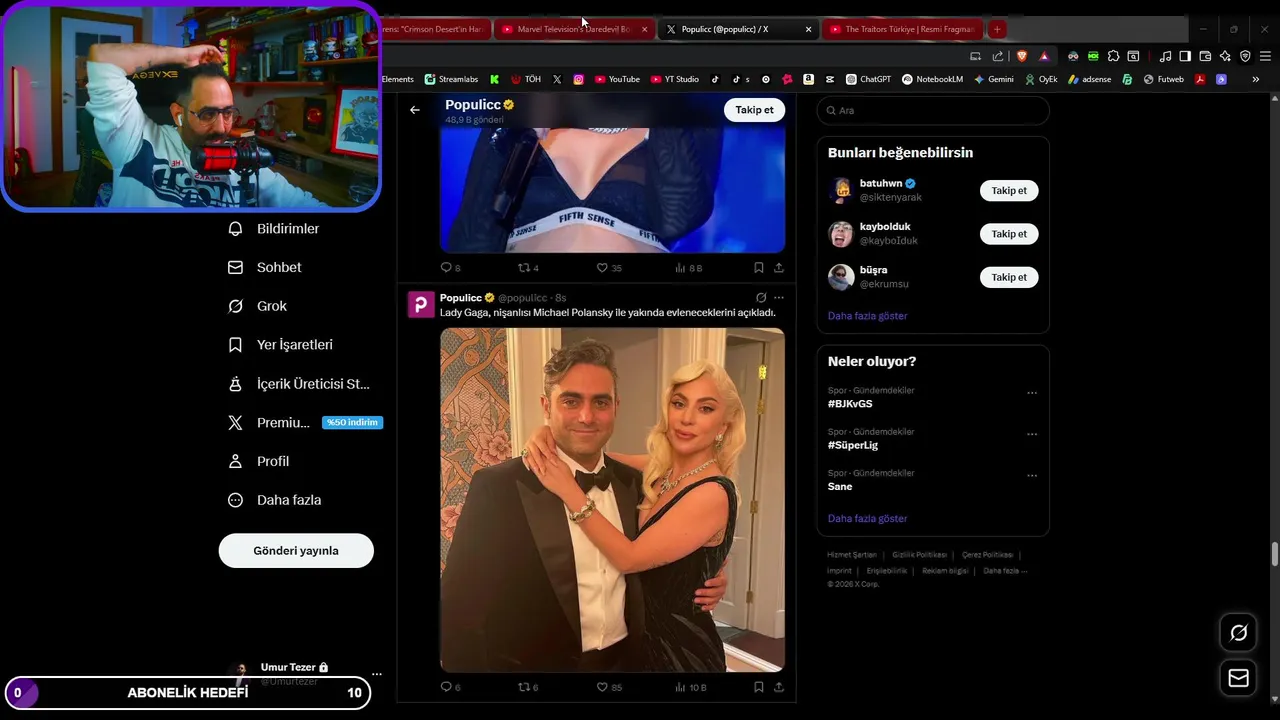The height and width of the screenshot is (720, 1280).
Task: Open Hizmet Şartları footer link
Action: (x=852, y=555)
